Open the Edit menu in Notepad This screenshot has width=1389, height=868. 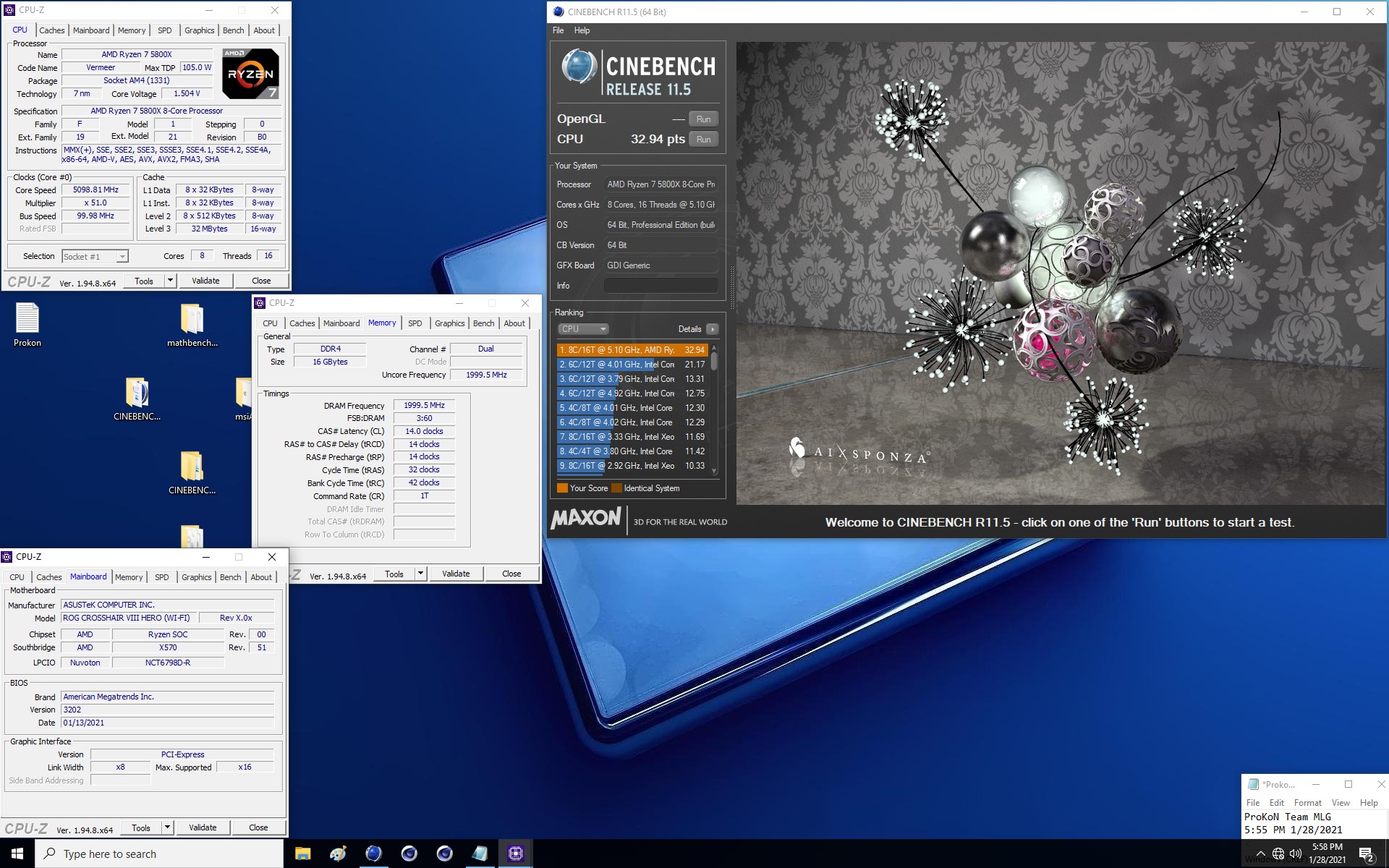pos(1276,803)
